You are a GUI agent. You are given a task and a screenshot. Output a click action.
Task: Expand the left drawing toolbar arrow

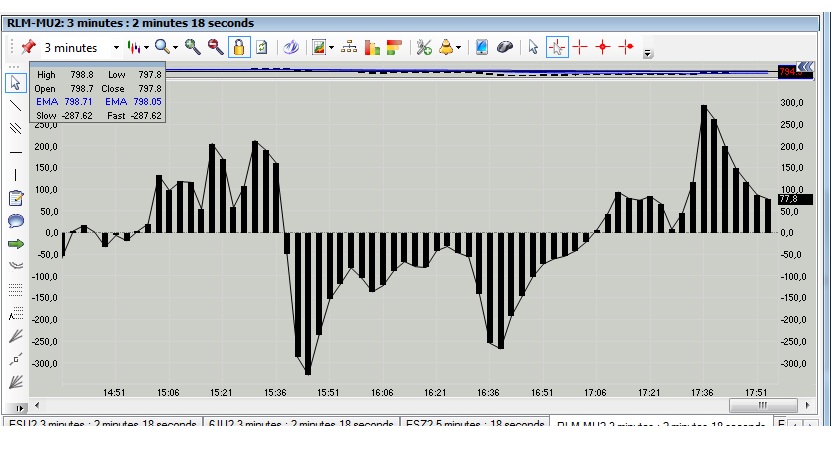[20, 408]
